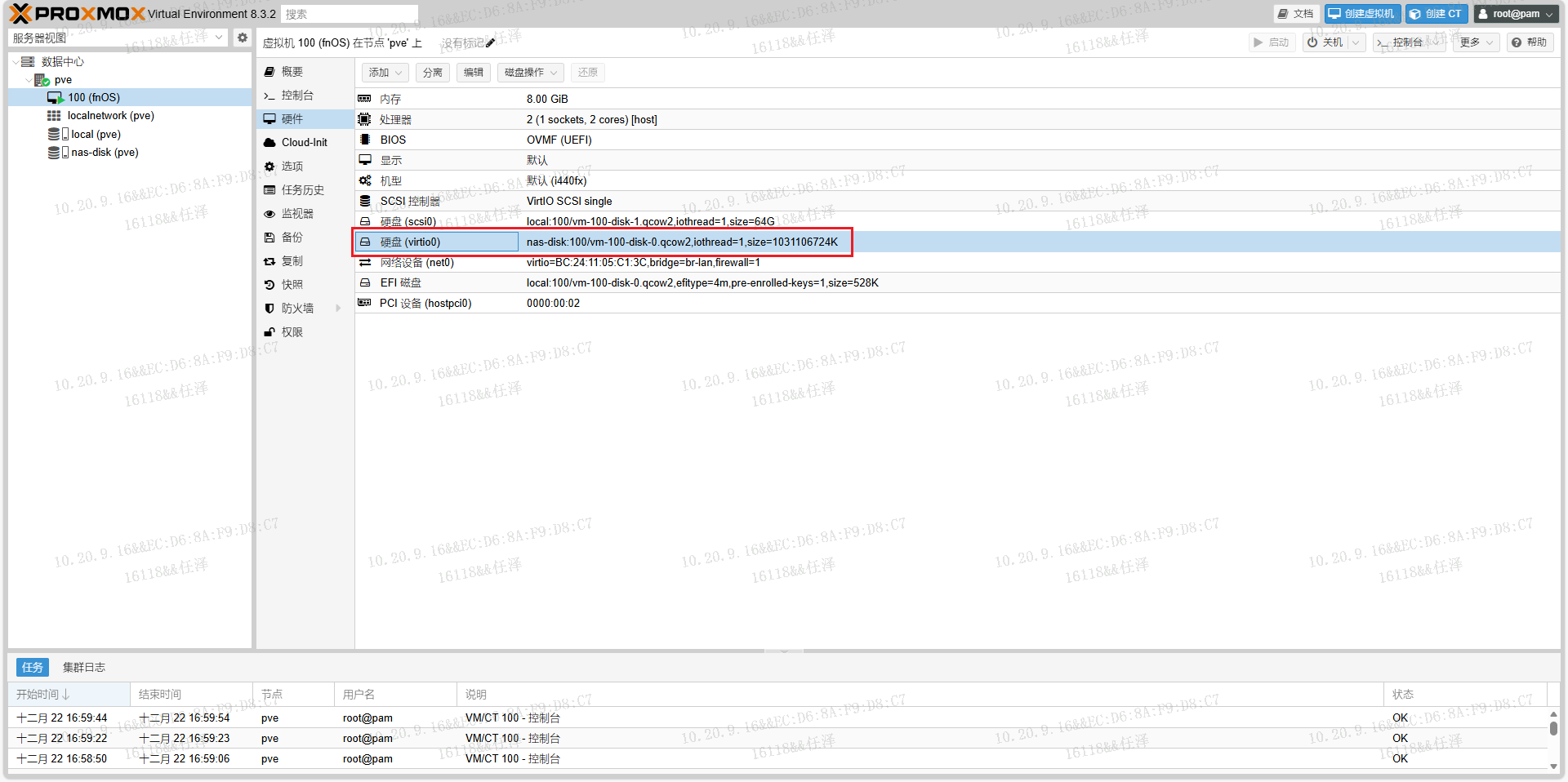
Task: Open the root@pam user menu
Action: tap(1515, 14)
